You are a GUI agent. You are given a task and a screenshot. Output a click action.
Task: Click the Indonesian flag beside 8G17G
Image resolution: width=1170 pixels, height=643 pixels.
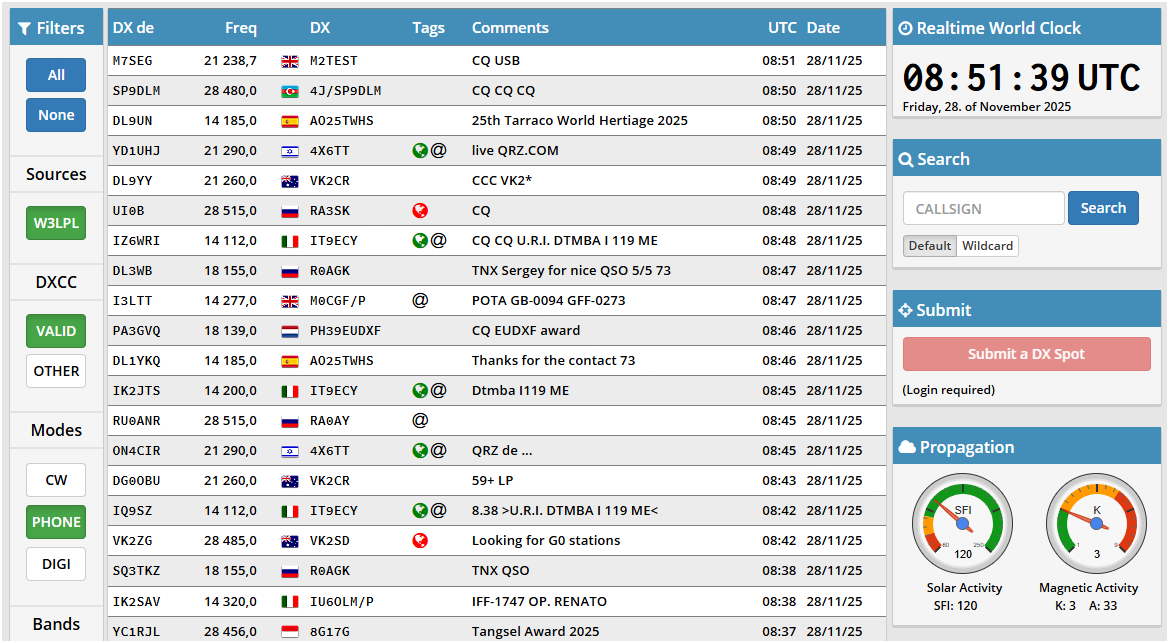pyautogui.click(x=290, y=632)
